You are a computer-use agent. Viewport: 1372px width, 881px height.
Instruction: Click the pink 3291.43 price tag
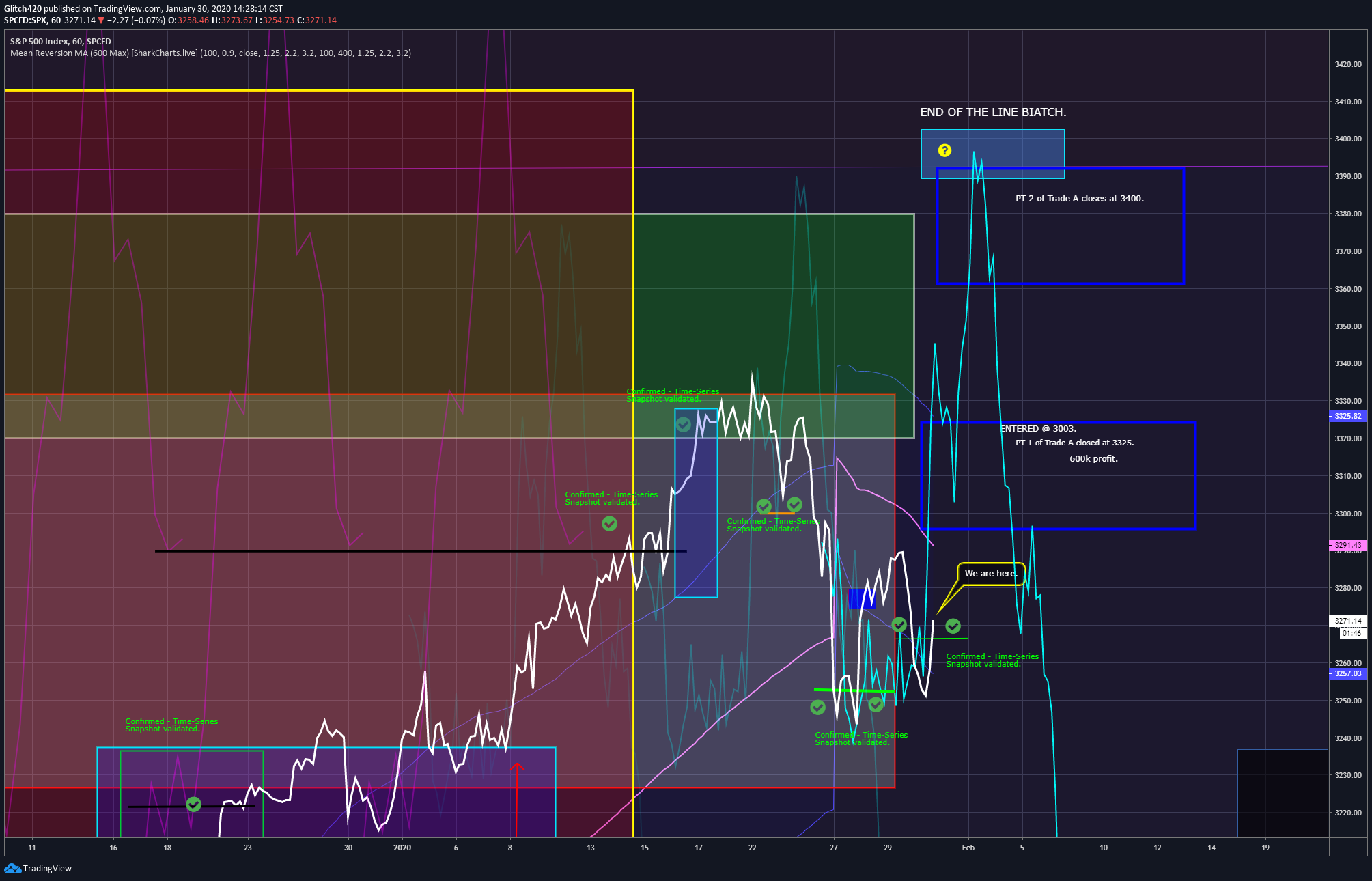click(1347, 545)
